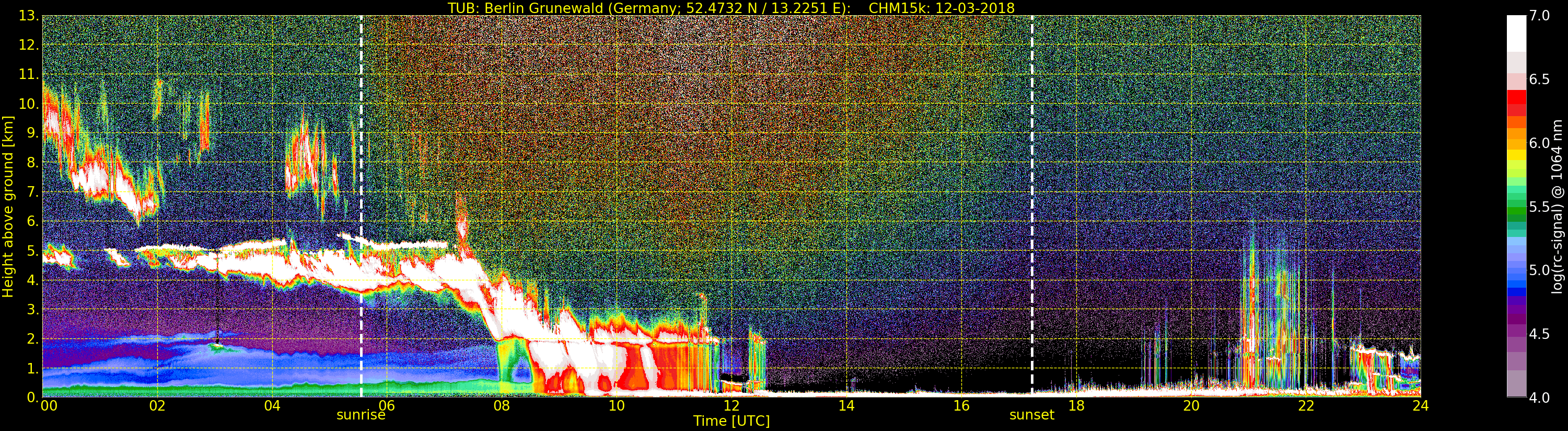
Task: Click the '12.' height axis tick label
Action: coord(29,45)
